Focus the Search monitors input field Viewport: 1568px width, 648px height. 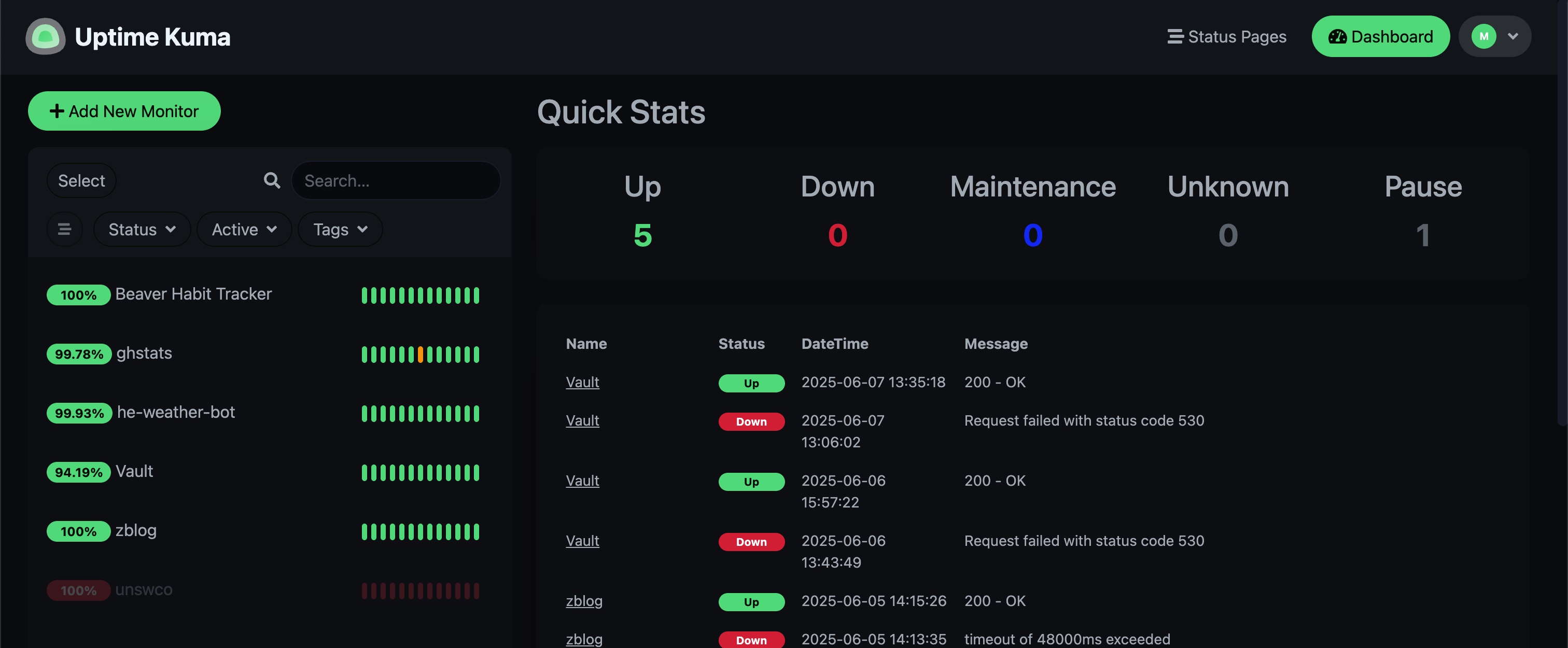pyautogui.click(x=396, y=181)
